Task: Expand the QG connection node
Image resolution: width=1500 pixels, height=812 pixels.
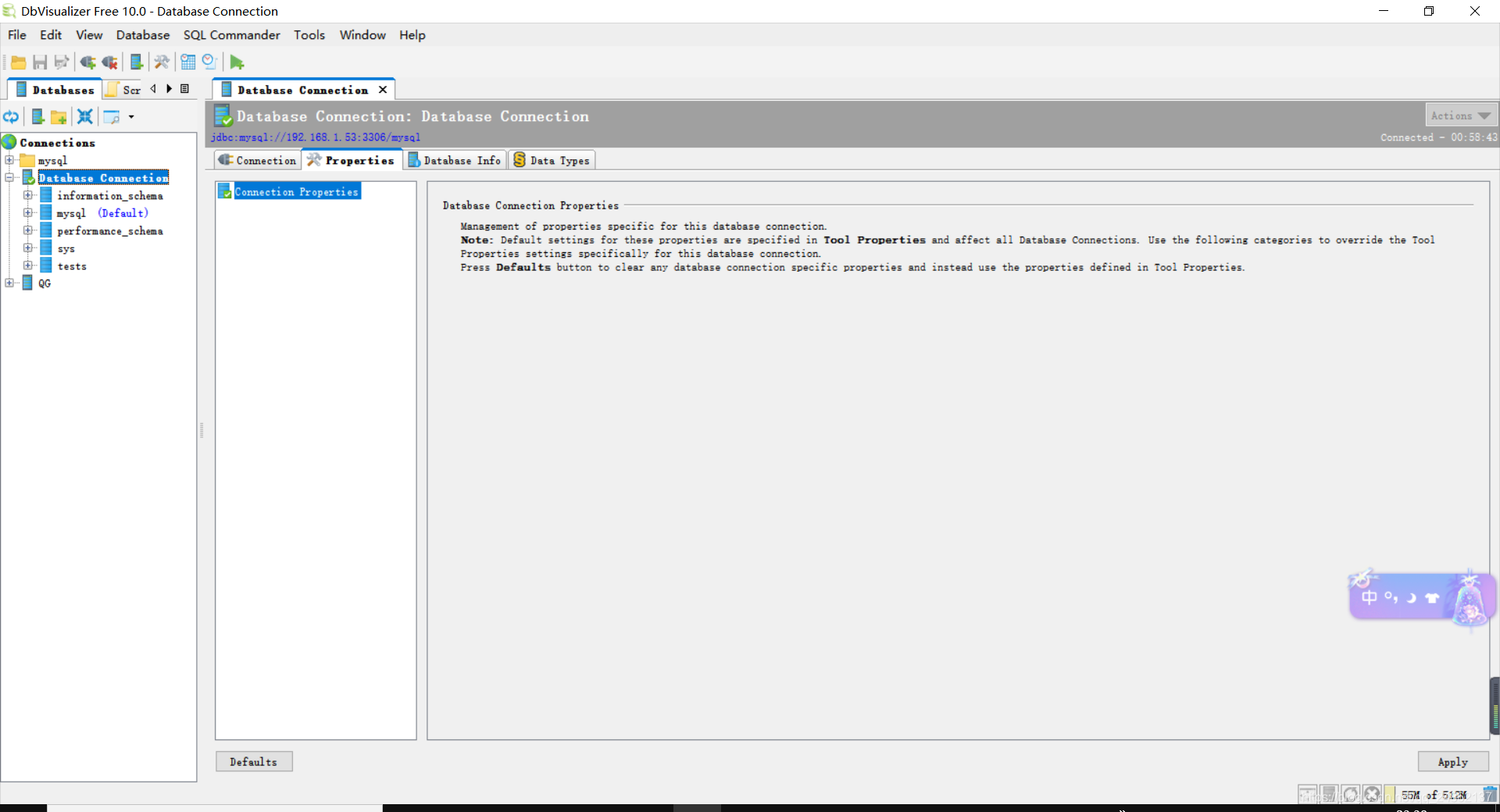Action: click(9, 283)
